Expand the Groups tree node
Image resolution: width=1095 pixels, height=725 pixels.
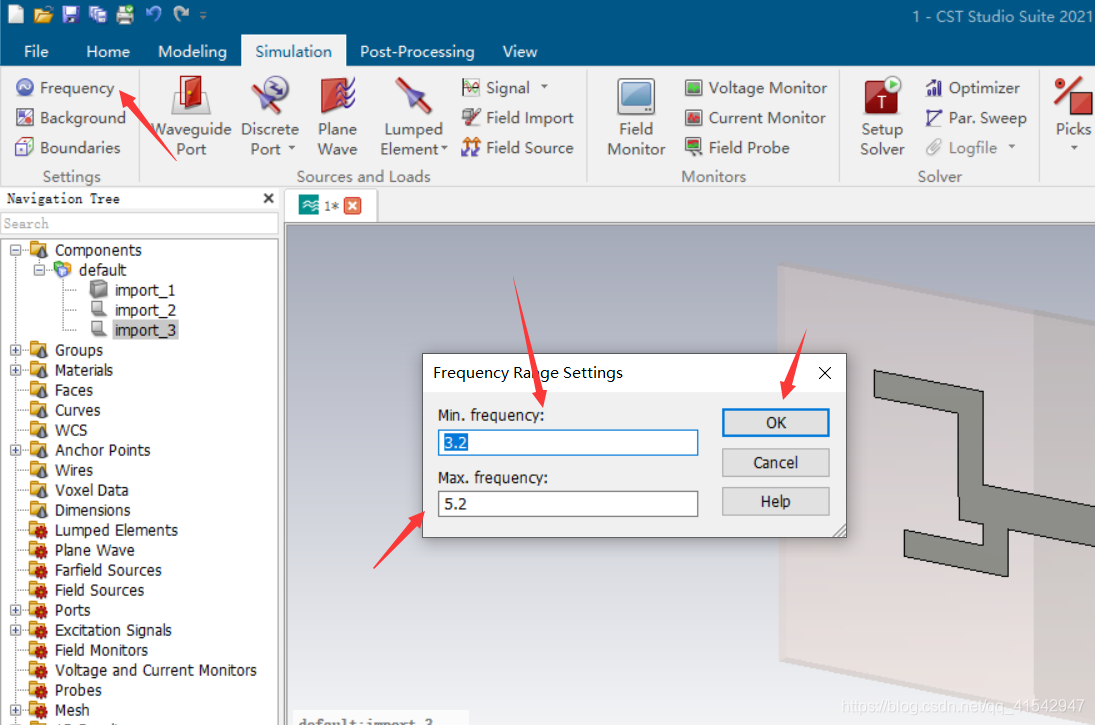15,350
